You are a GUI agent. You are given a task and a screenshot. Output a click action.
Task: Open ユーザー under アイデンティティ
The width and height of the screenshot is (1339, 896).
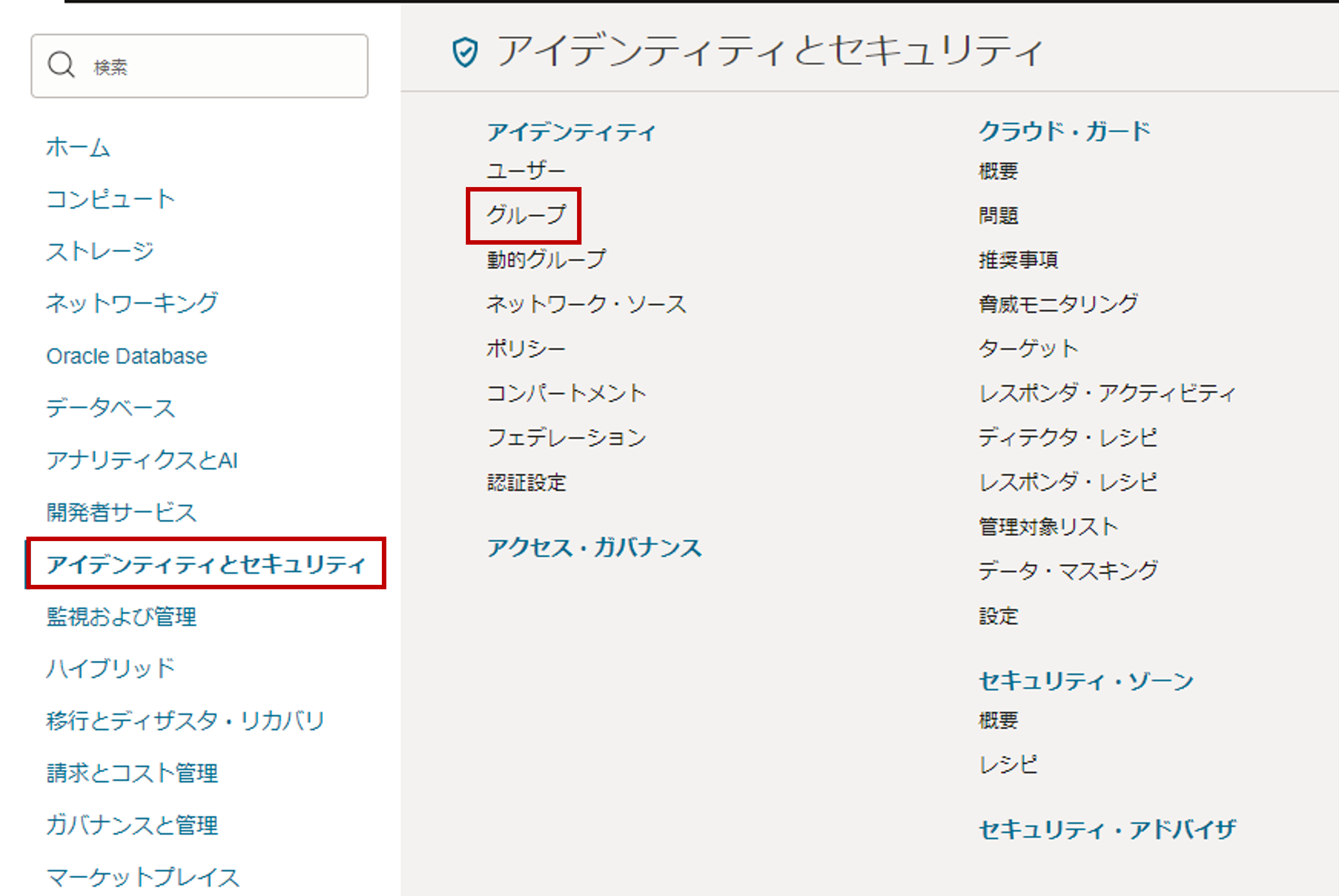pos(526,171)
